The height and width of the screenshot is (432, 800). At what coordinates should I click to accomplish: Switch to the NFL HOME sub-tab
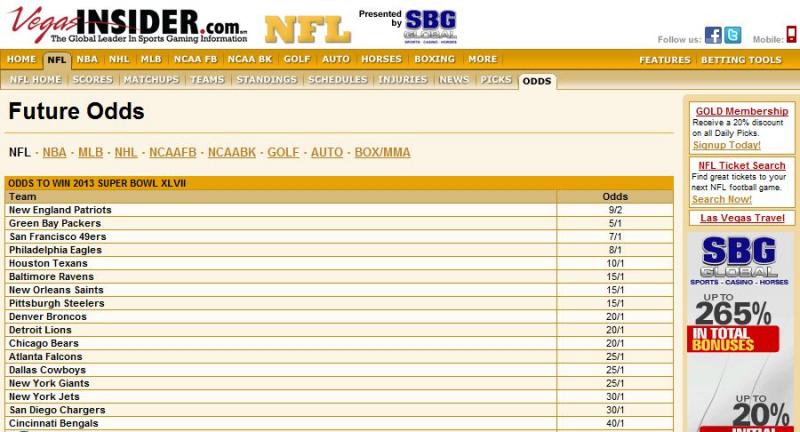35,80
